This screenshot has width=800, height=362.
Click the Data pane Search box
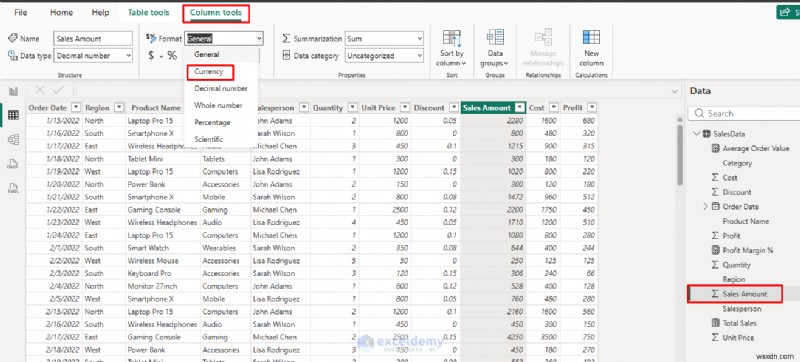(x=744, y=114)
